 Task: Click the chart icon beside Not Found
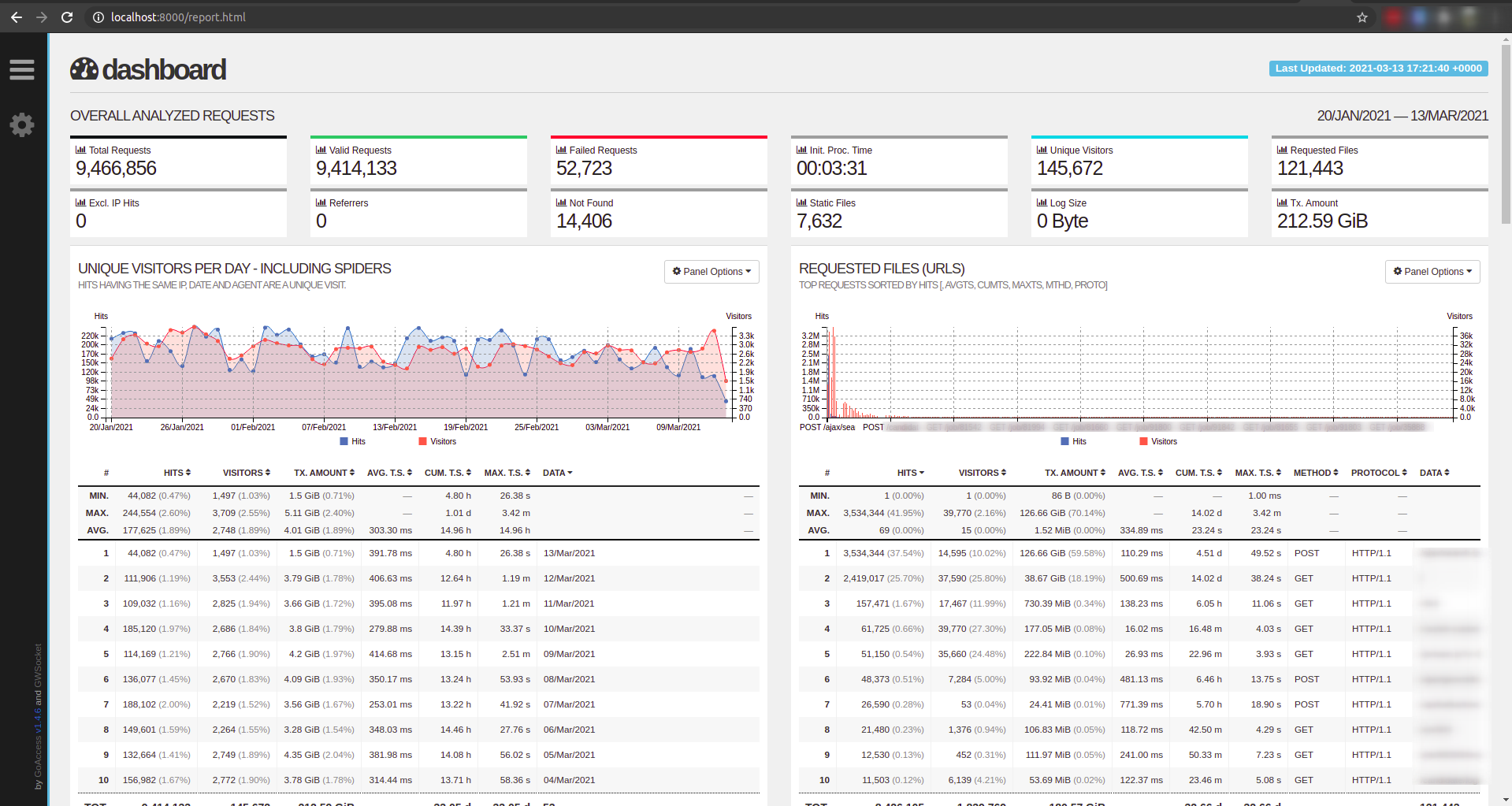point(561,202)
